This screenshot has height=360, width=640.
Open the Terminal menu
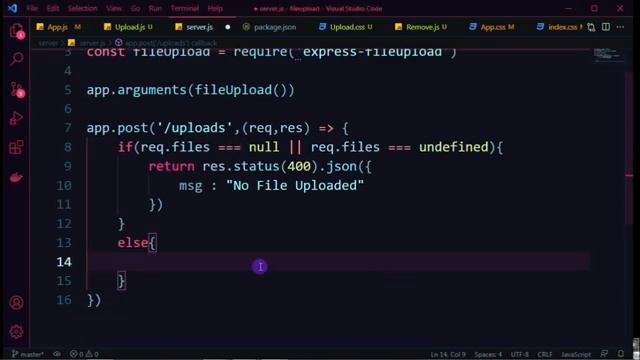(184, 9)
